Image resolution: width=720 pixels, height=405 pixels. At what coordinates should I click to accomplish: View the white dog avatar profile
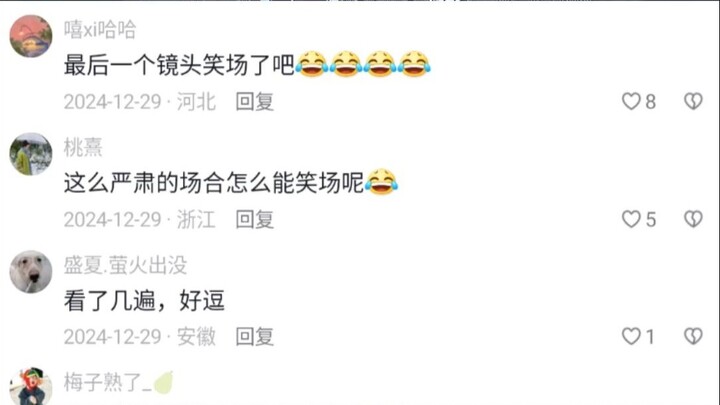pyautogui.click(x=31, y=272)
